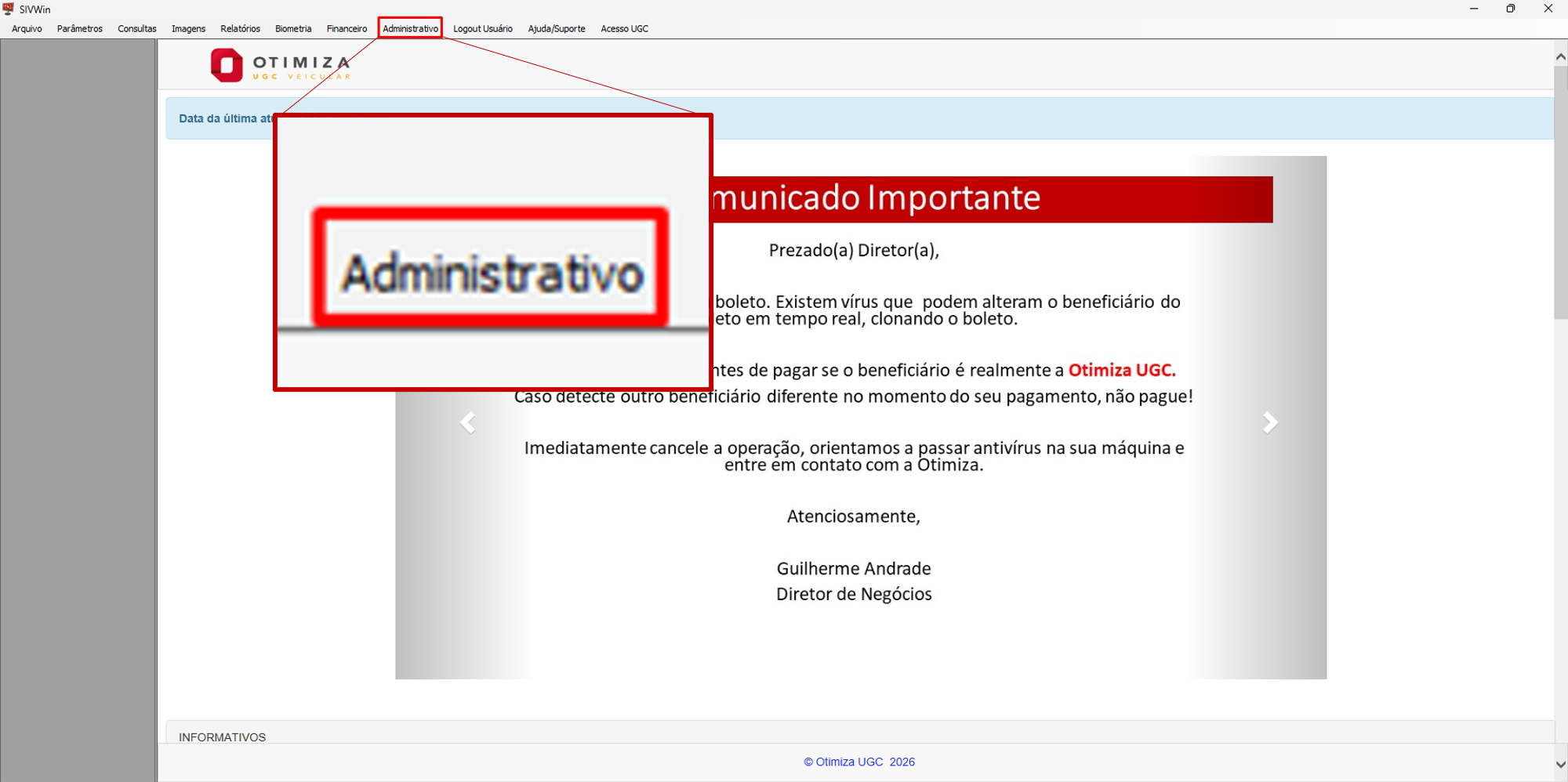This screenshot has height=782, width=1568.
Task: Minimize the SIVWin window
Action: (x=1474, y=9)
